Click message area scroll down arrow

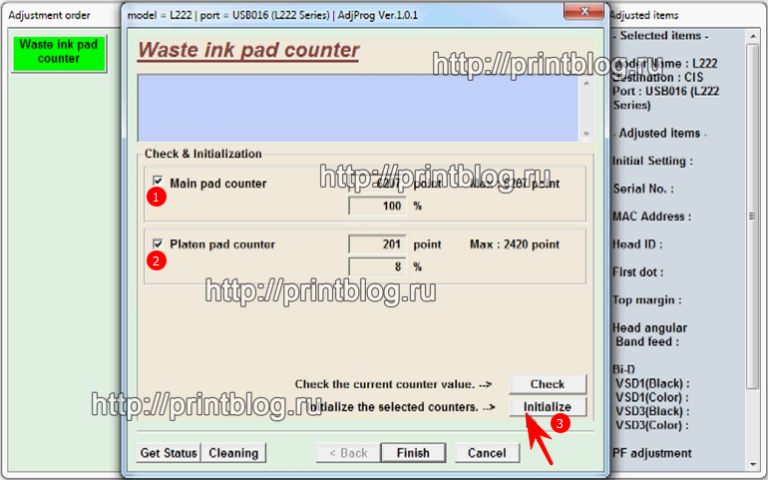586,134
